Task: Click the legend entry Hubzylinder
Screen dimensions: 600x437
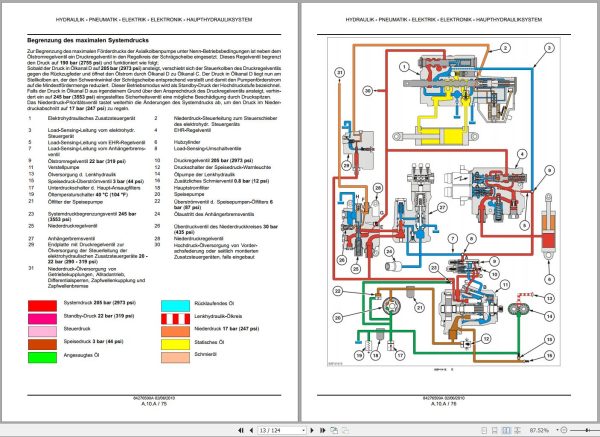Action: coord(187,142)
